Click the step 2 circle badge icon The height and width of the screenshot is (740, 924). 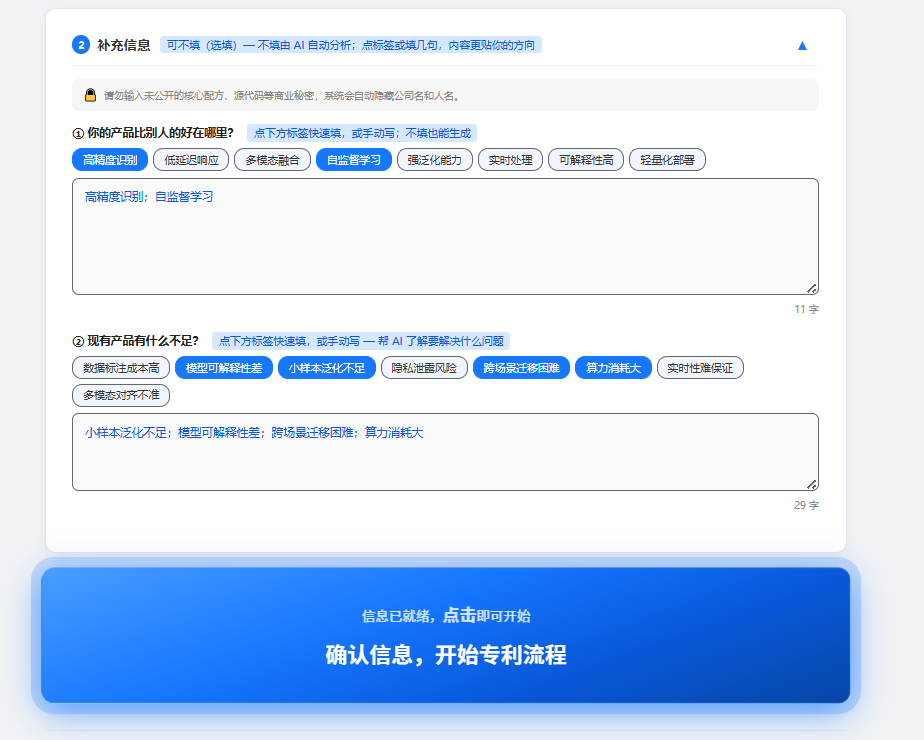pos(81,45)
